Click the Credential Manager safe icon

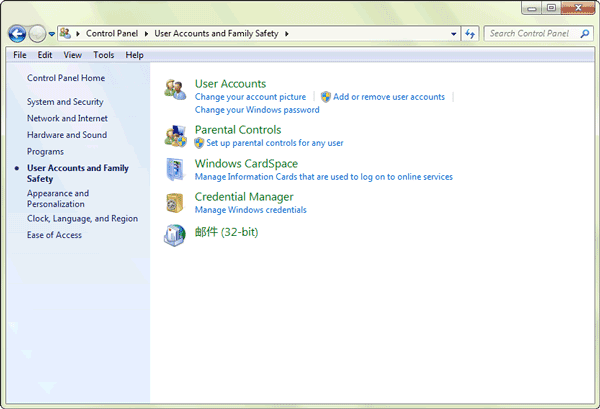[175, 203]
